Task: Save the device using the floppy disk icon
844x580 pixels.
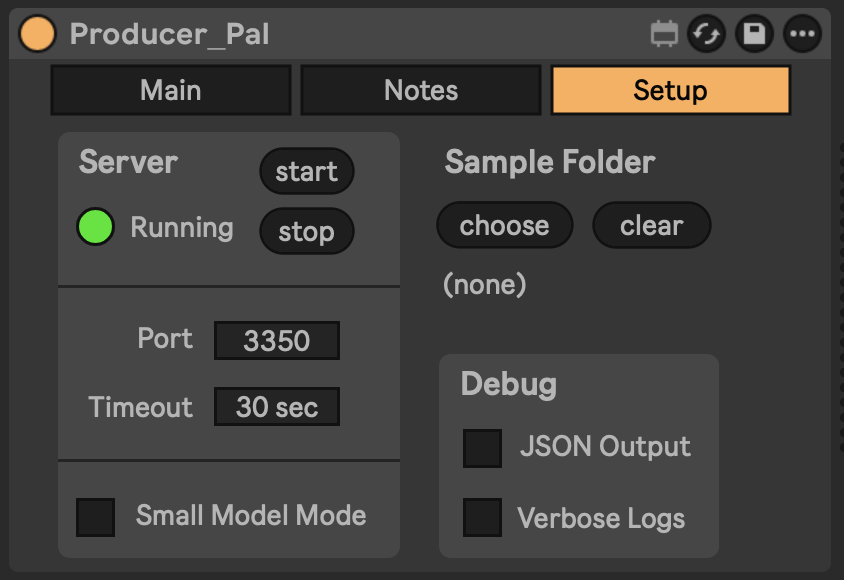Action: pos(753,33)
